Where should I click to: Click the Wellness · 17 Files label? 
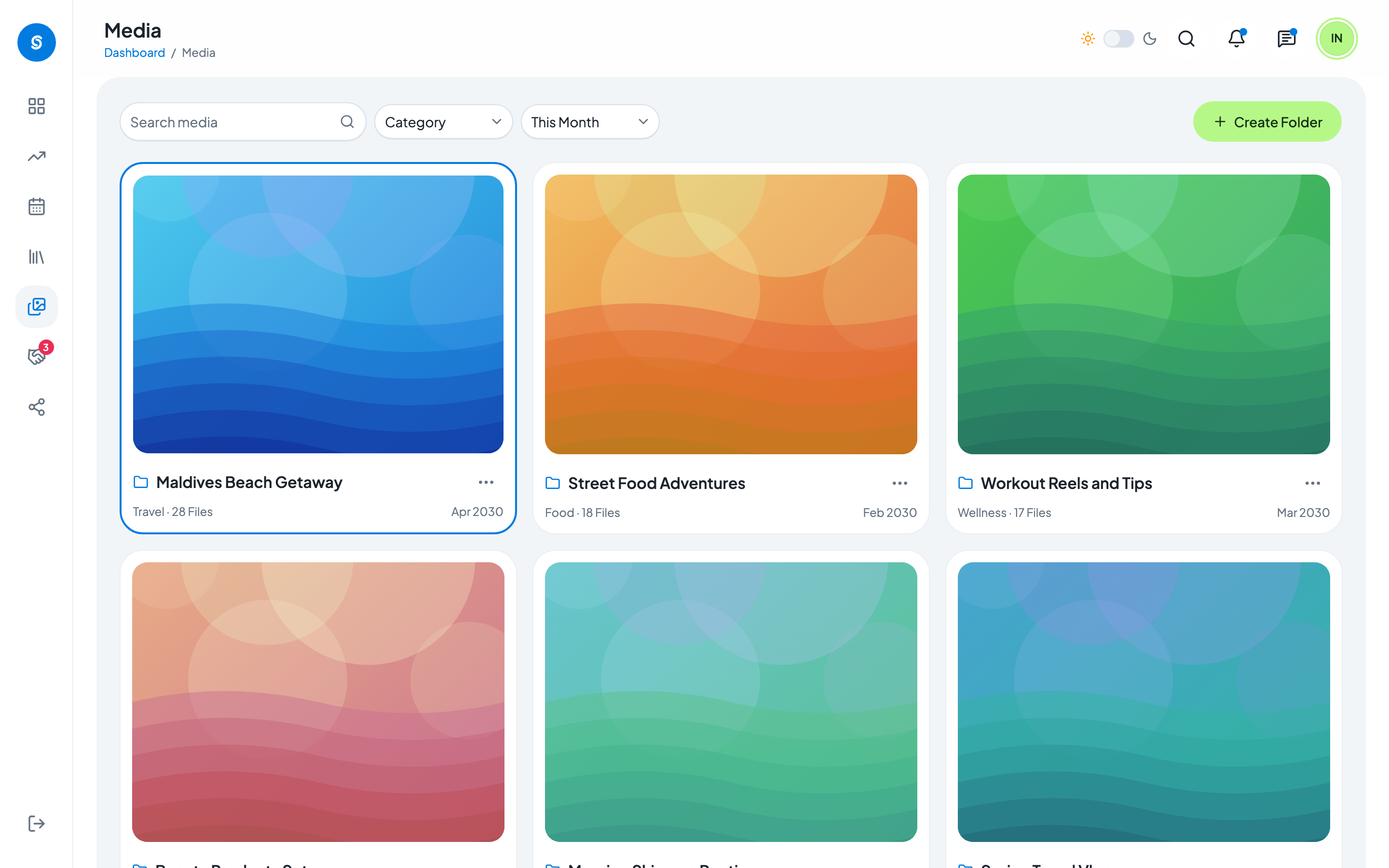[1004, 513]
